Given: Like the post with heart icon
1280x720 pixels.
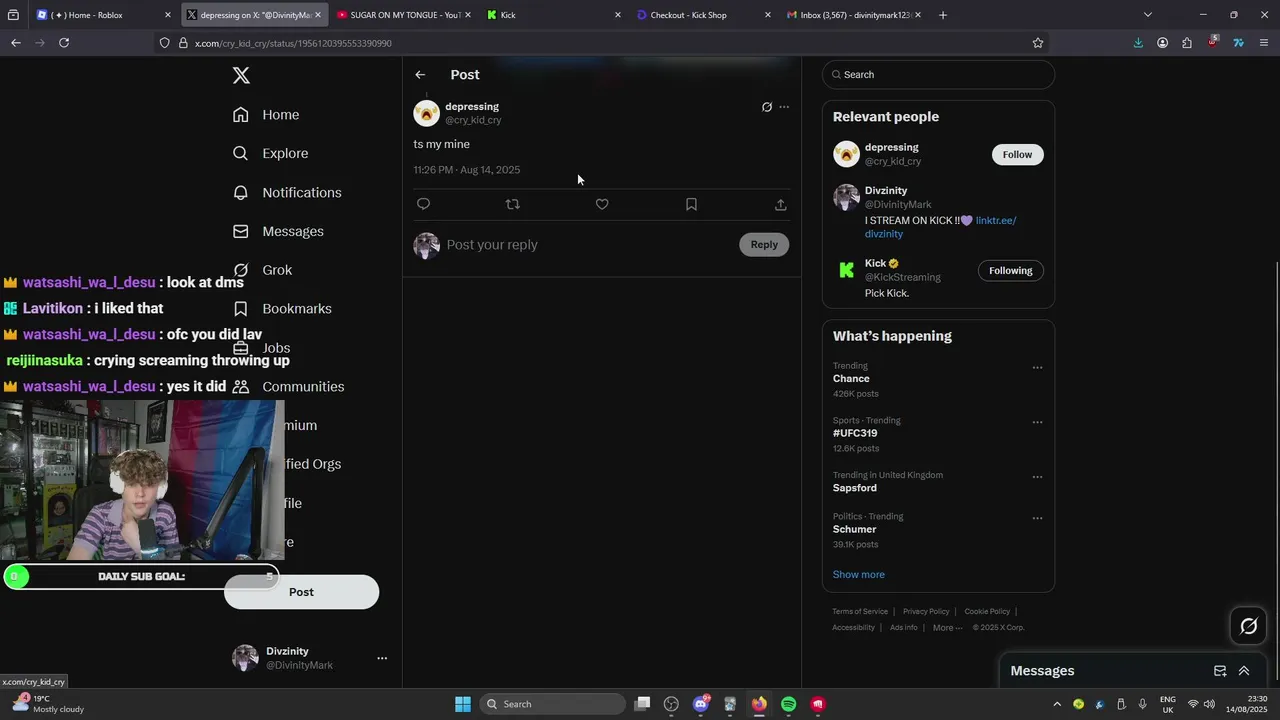Looking at the screenshot, I should pos(602,204).
